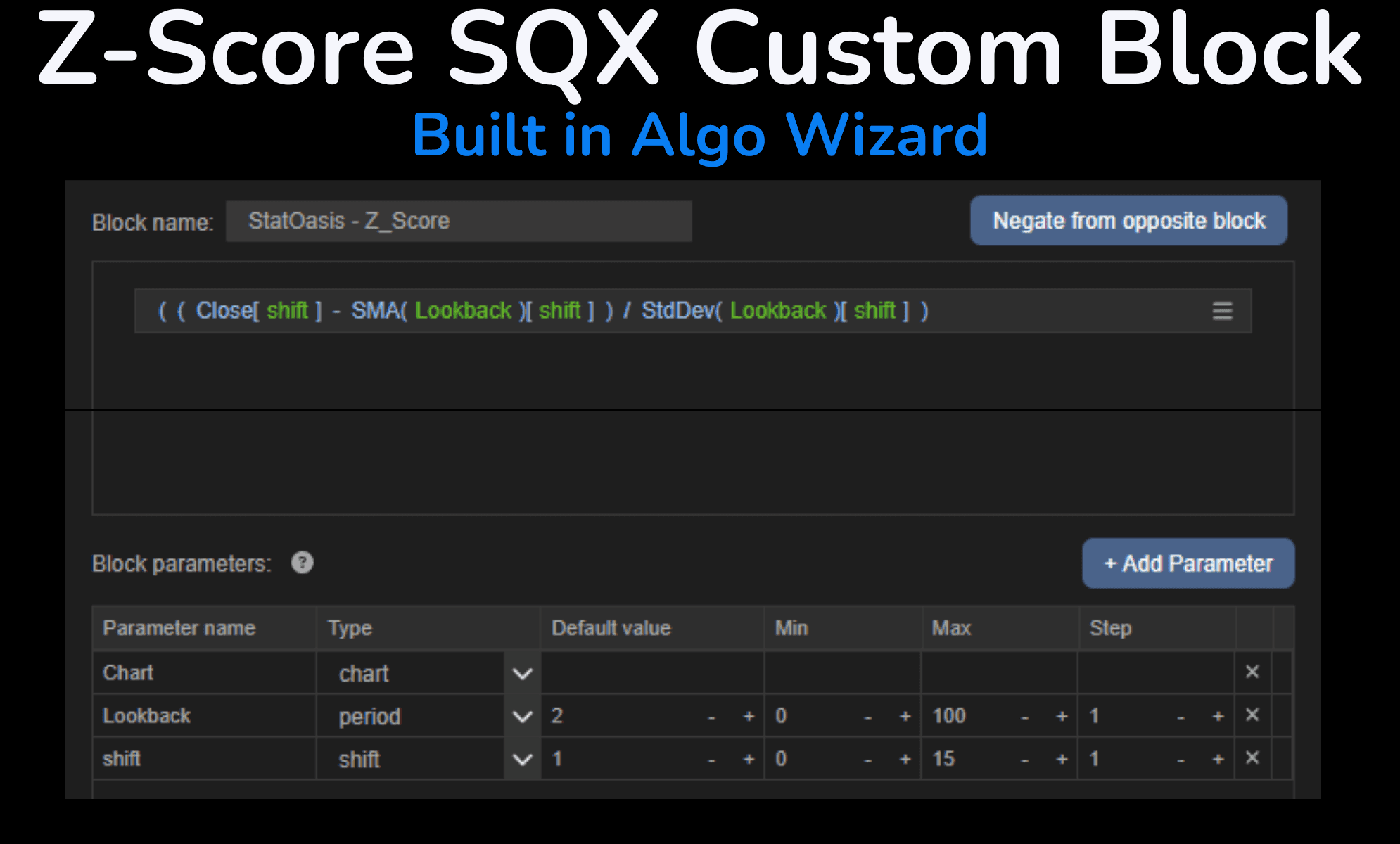Select the Chart parameter name cell

204,672
